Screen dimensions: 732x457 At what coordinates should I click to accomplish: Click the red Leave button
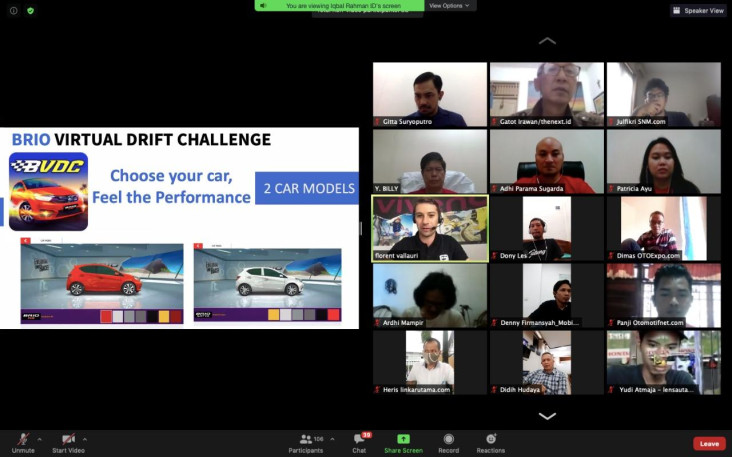coord(709,443)
